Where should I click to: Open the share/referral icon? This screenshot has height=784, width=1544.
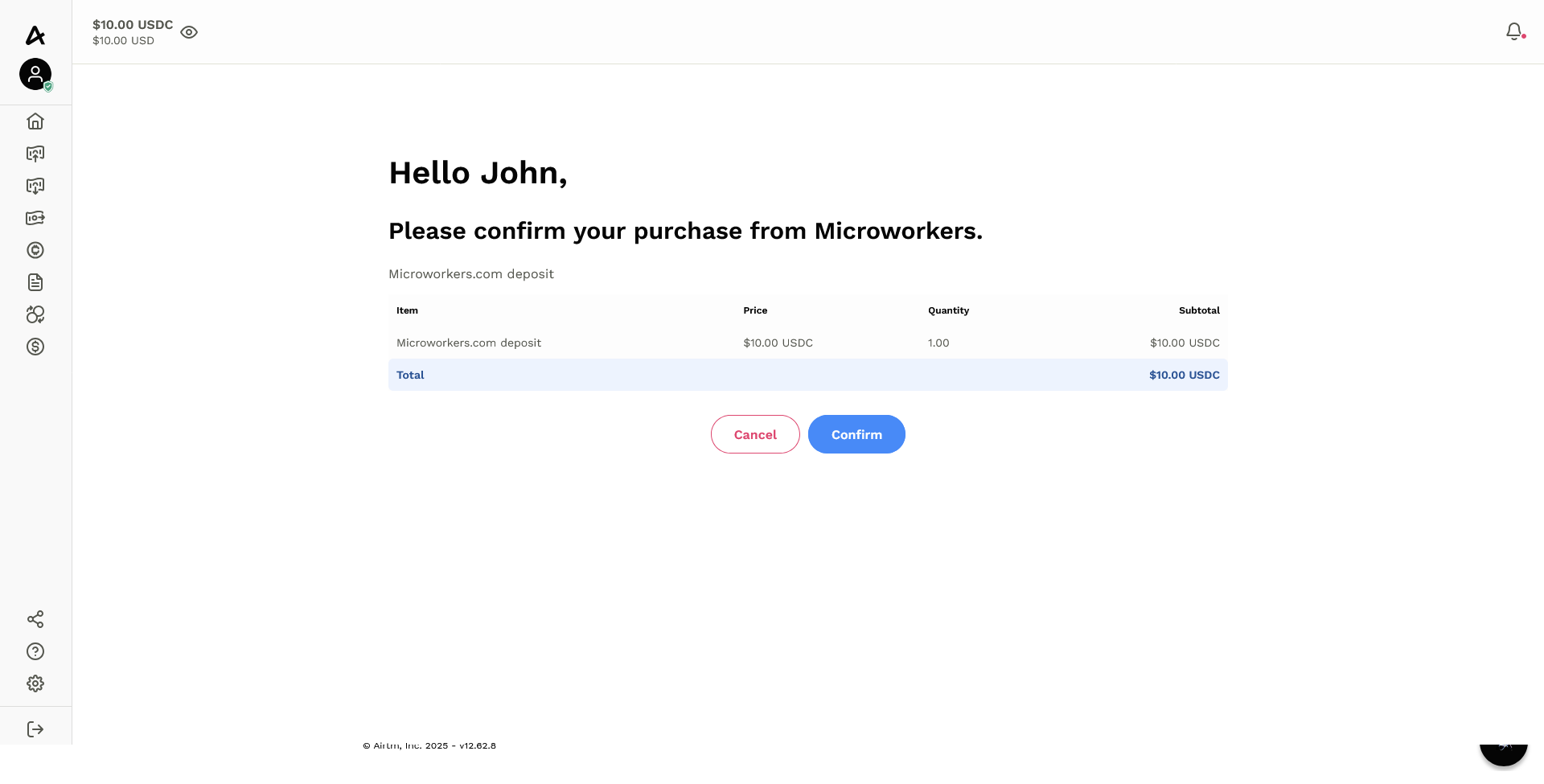pos(35,619)
